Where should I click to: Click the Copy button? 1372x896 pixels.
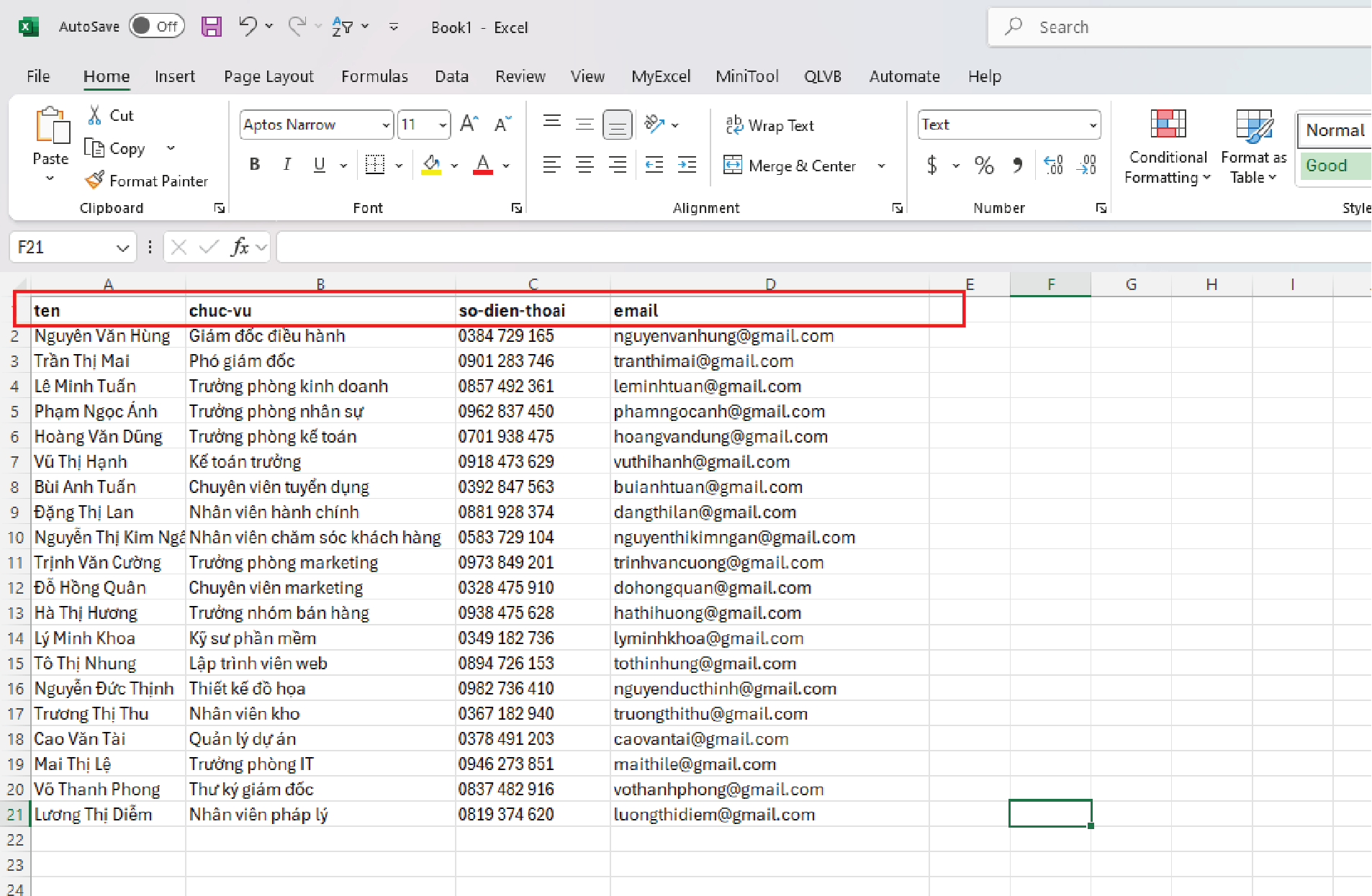pos(116,148)
